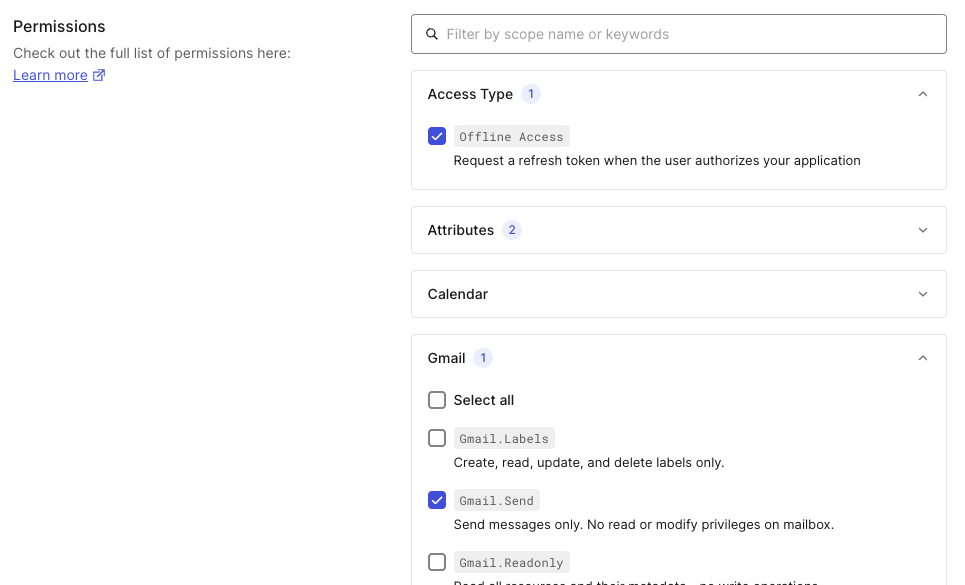The image size is (965, 585).
Task: Click the Gmail.Labels scope tag
Action: [504, 438]
